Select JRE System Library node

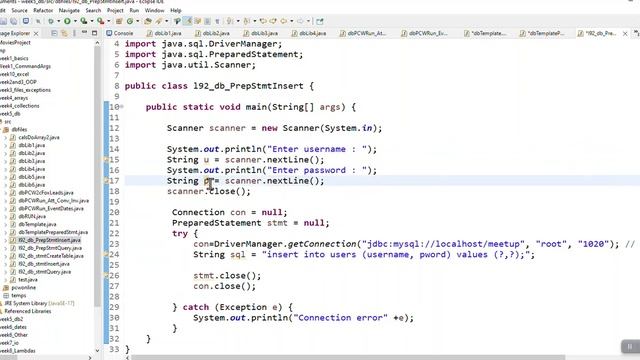coord(40,303)
